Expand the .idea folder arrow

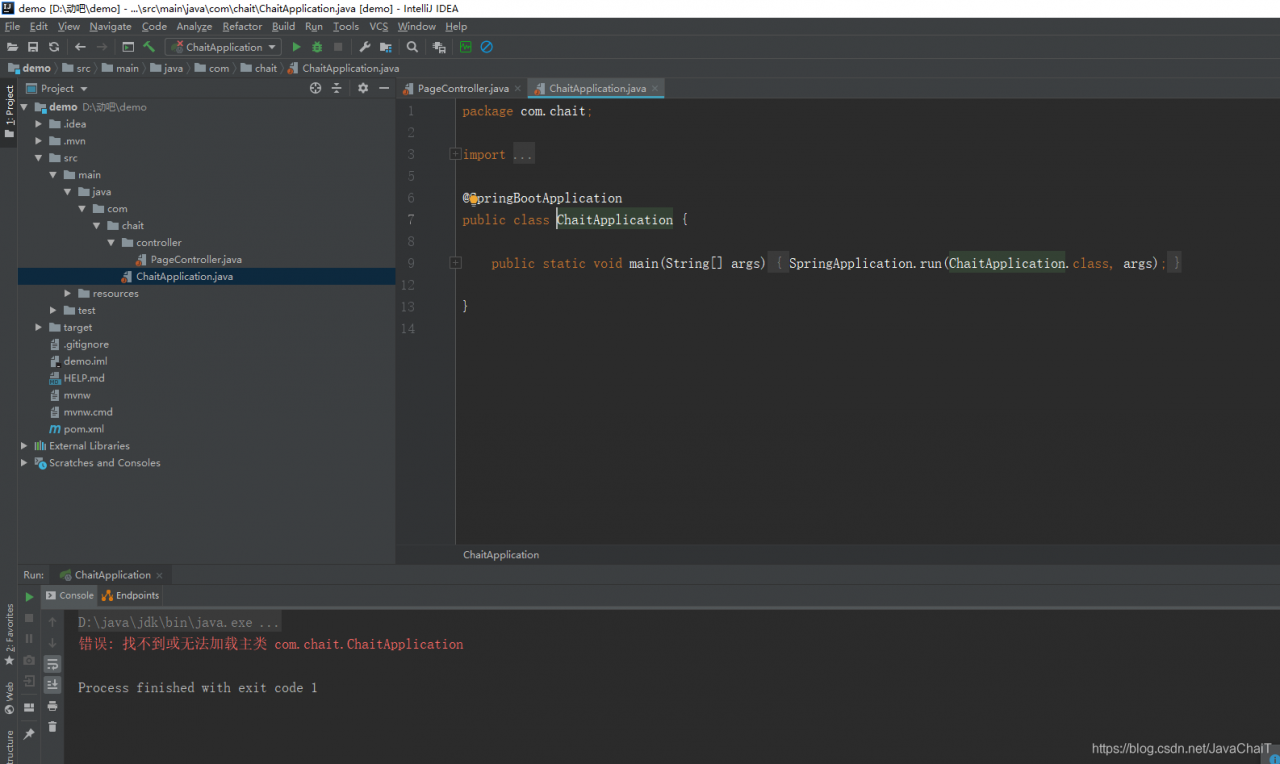pyautogui.click(x=39, y=124)
